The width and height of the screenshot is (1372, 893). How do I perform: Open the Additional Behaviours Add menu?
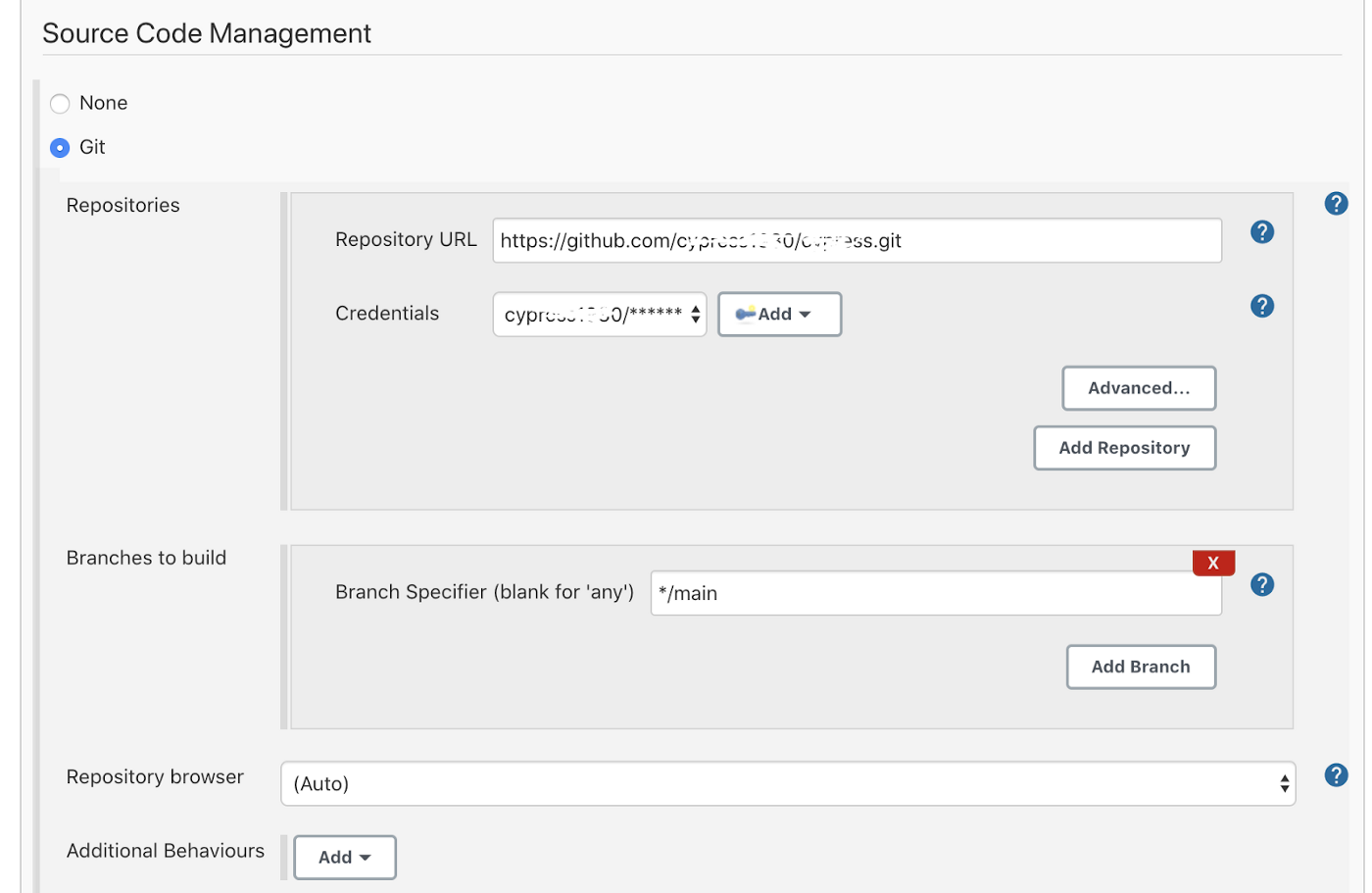[x=345, y=858]
